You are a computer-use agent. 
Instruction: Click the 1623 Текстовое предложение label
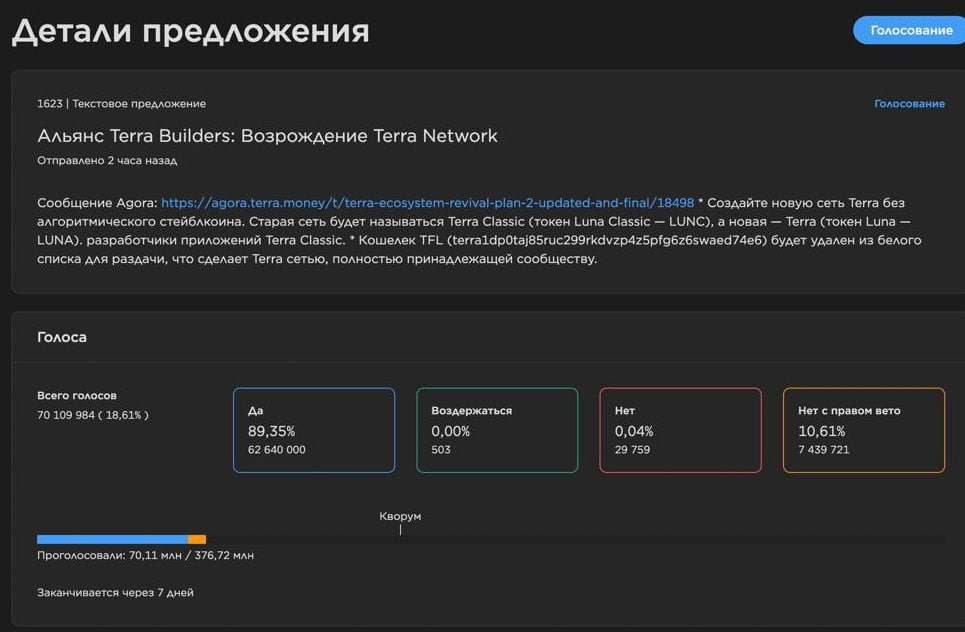[x=121, y=104]
